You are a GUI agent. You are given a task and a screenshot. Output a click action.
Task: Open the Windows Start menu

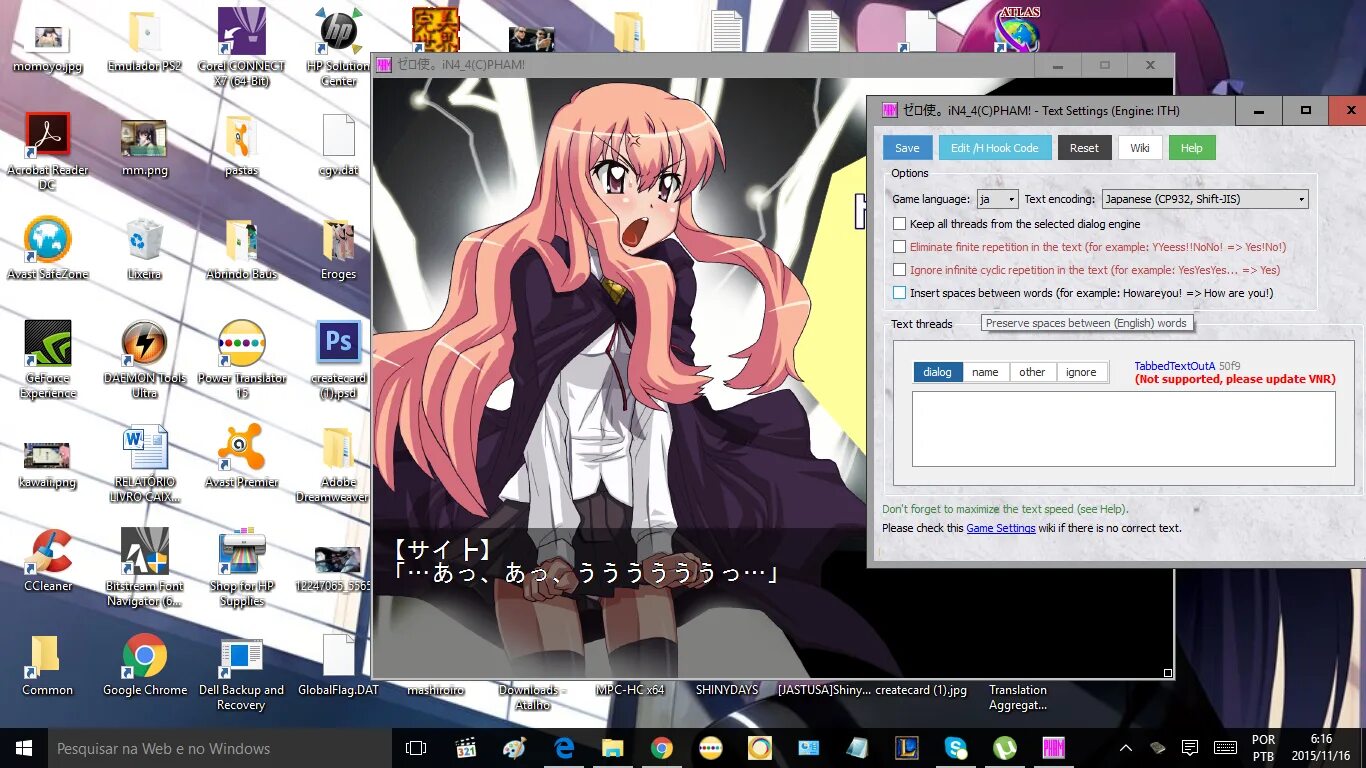point(24,748)
